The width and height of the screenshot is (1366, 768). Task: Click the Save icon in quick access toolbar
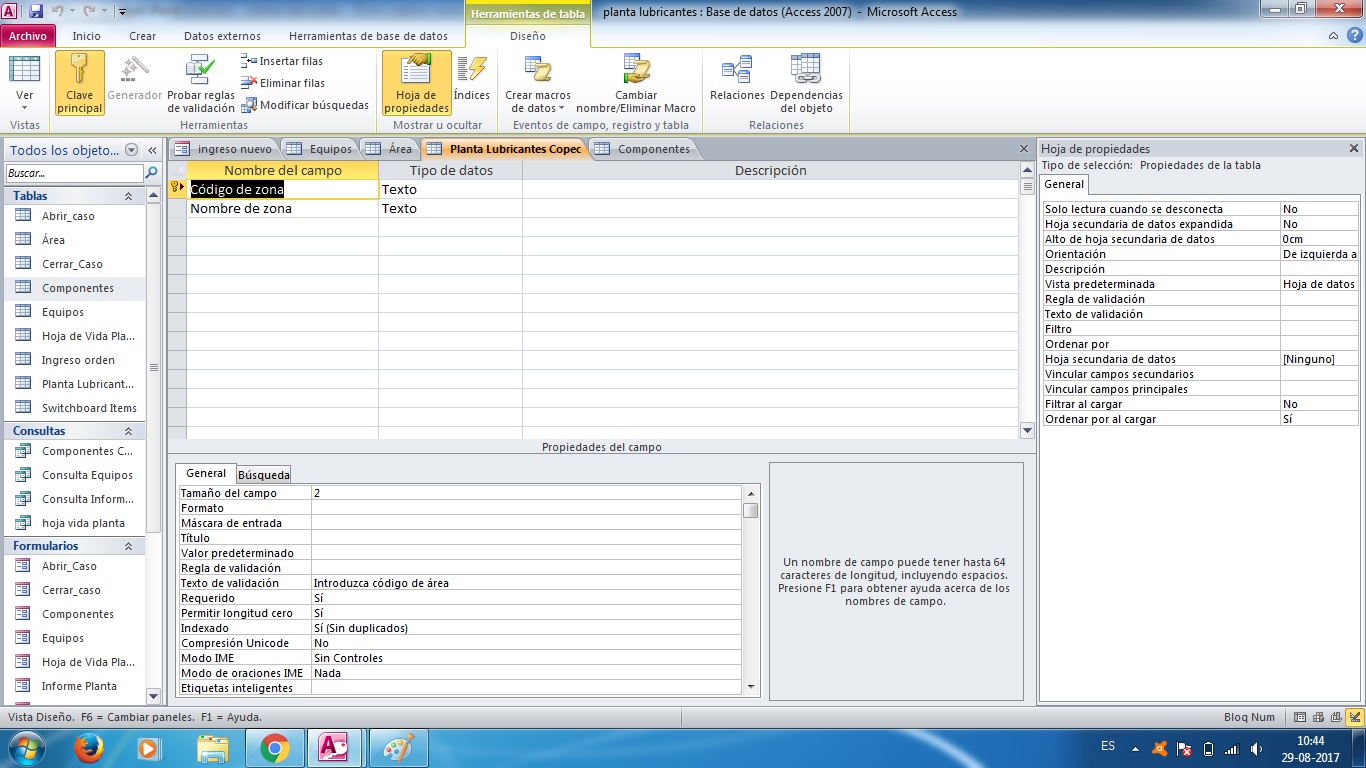tap(37, 12)
